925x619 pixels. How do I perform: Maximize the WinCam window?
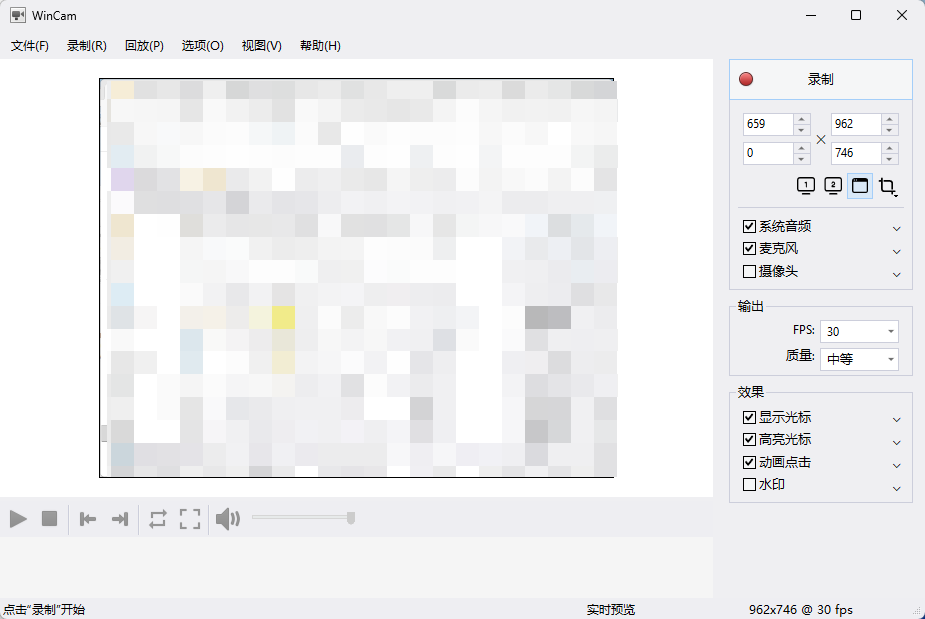pyautogui.click(x=856, y=15)
